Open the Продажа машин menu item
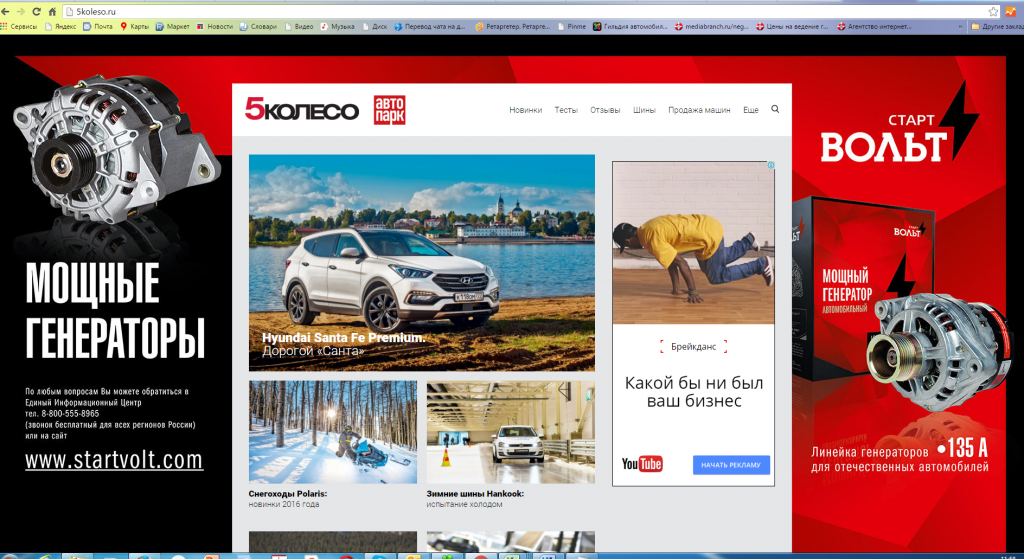This screenshot has height=559, width=1024. pyautogui.click(x=699, y=110)
